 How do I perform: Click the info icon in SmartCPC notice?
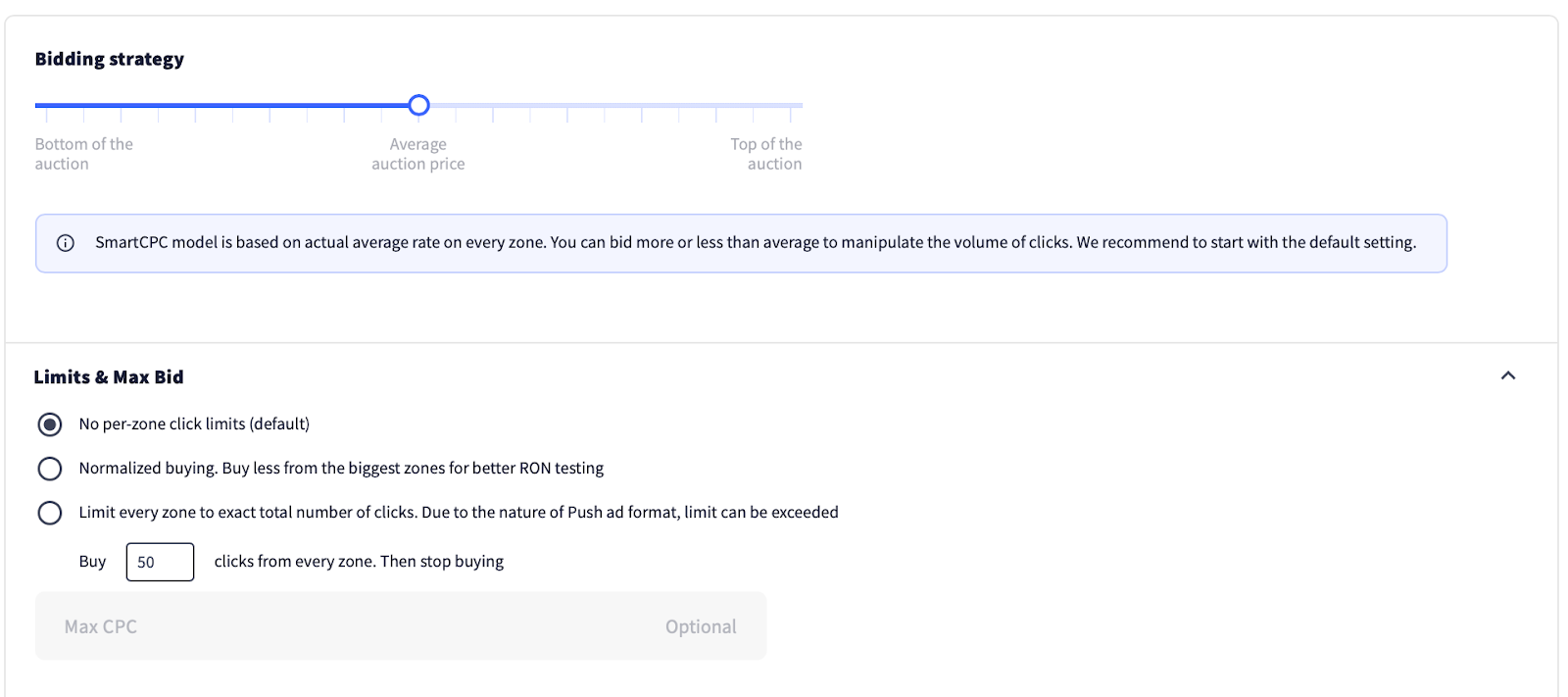point(66,243)
